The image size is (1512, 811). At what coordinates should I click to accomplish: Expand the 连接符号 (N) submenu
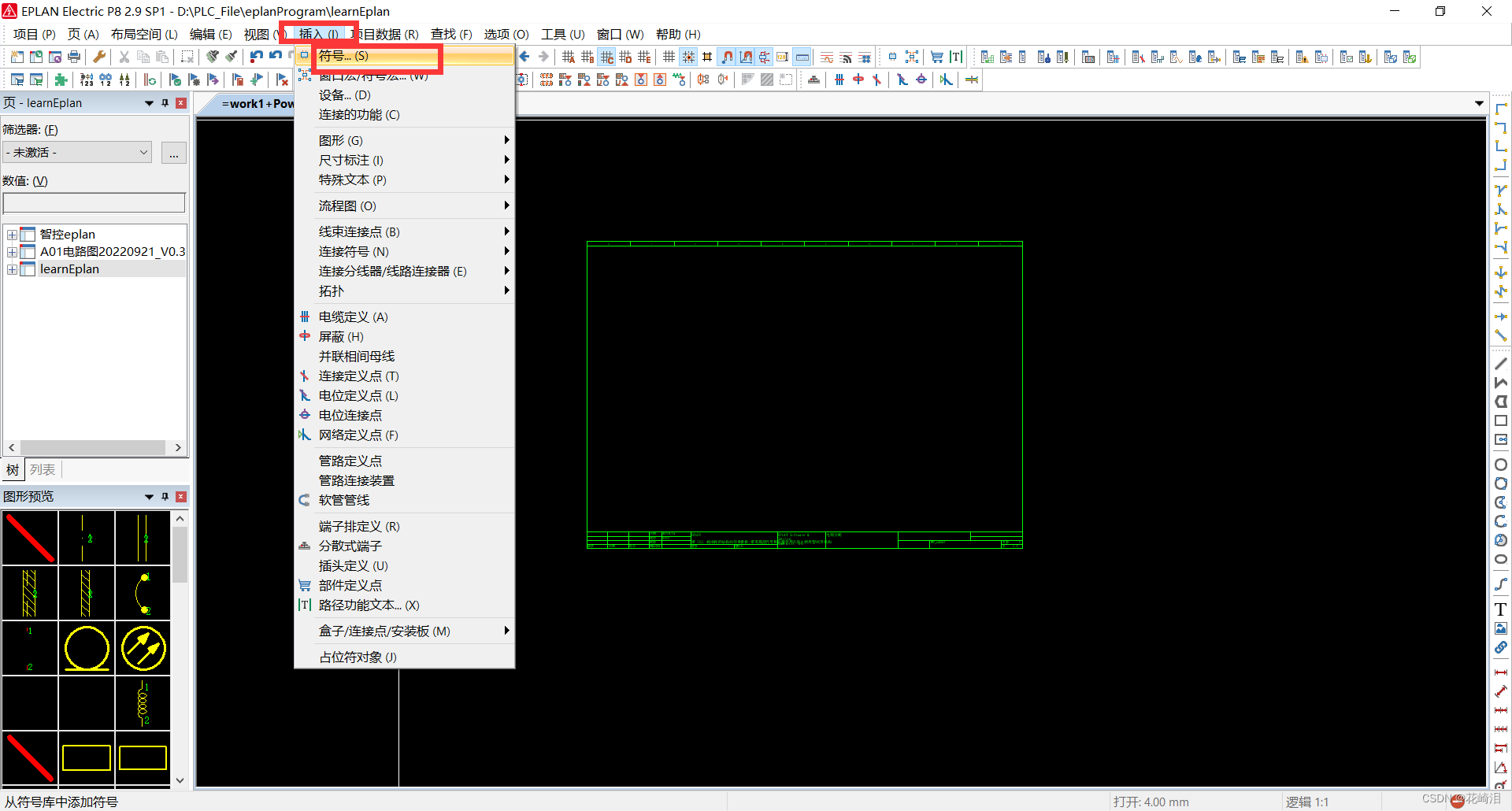pyautogui.click(x=404, y=251)
